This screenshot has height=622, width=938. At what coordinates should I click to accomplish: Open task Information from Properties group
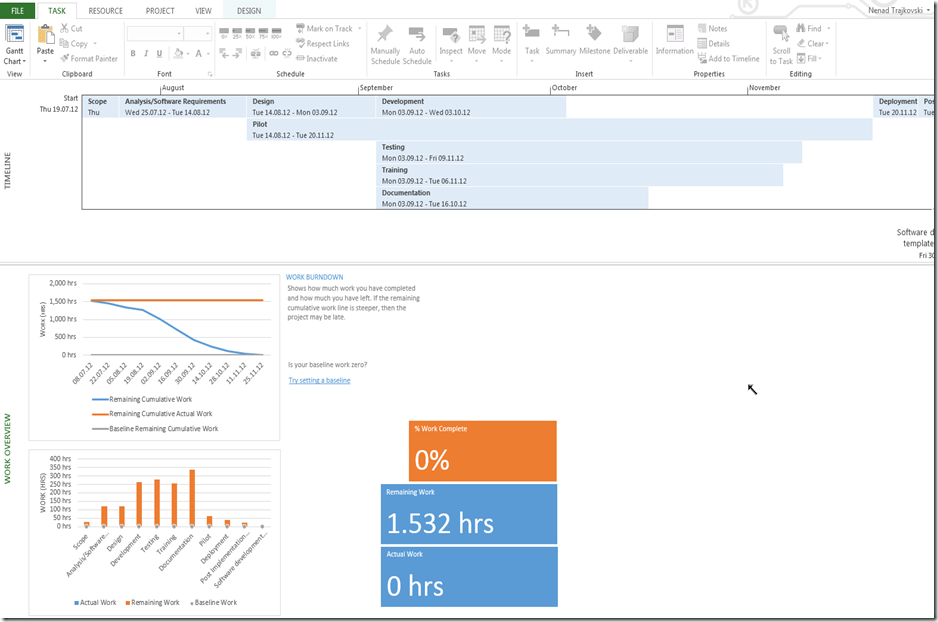tap(674, 36)
